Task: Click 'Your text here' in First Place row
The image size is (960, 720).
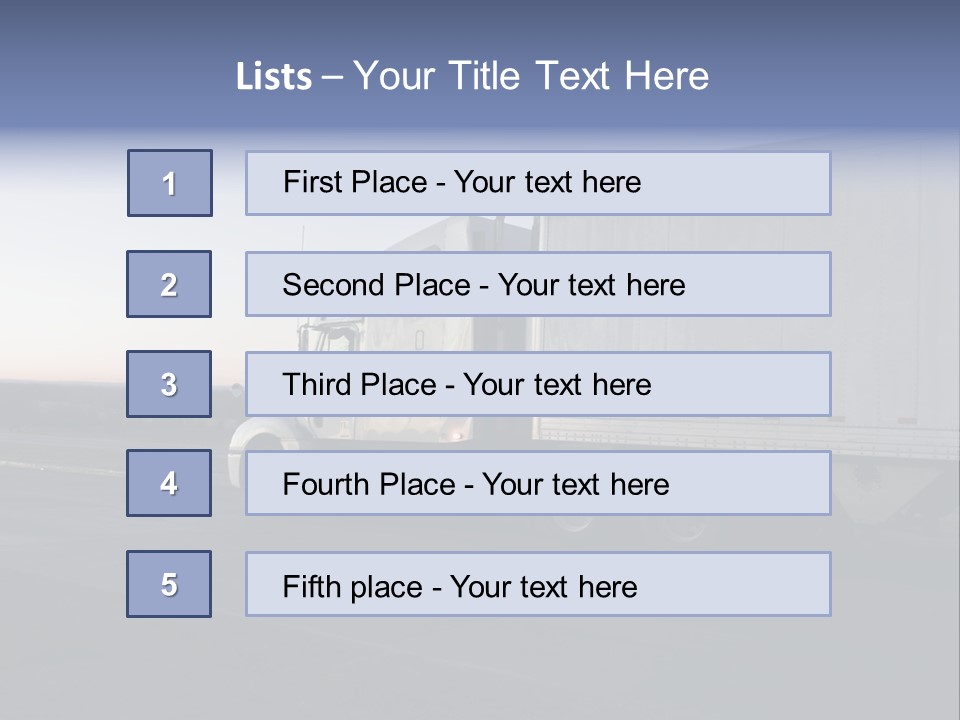Action: point(548,182)
